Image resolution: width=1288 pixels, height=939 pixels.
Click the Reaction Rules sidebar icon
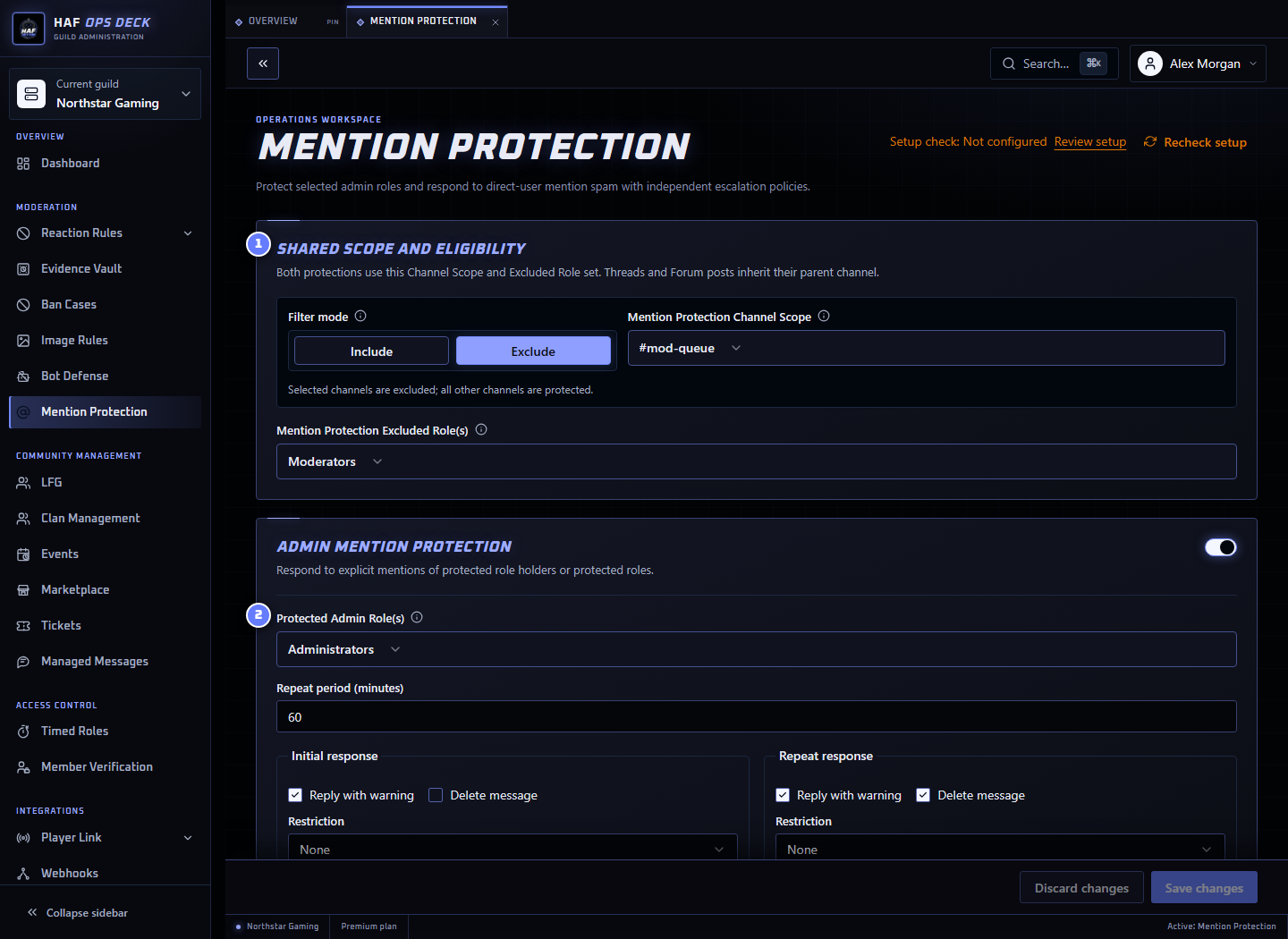coord(23,233)
